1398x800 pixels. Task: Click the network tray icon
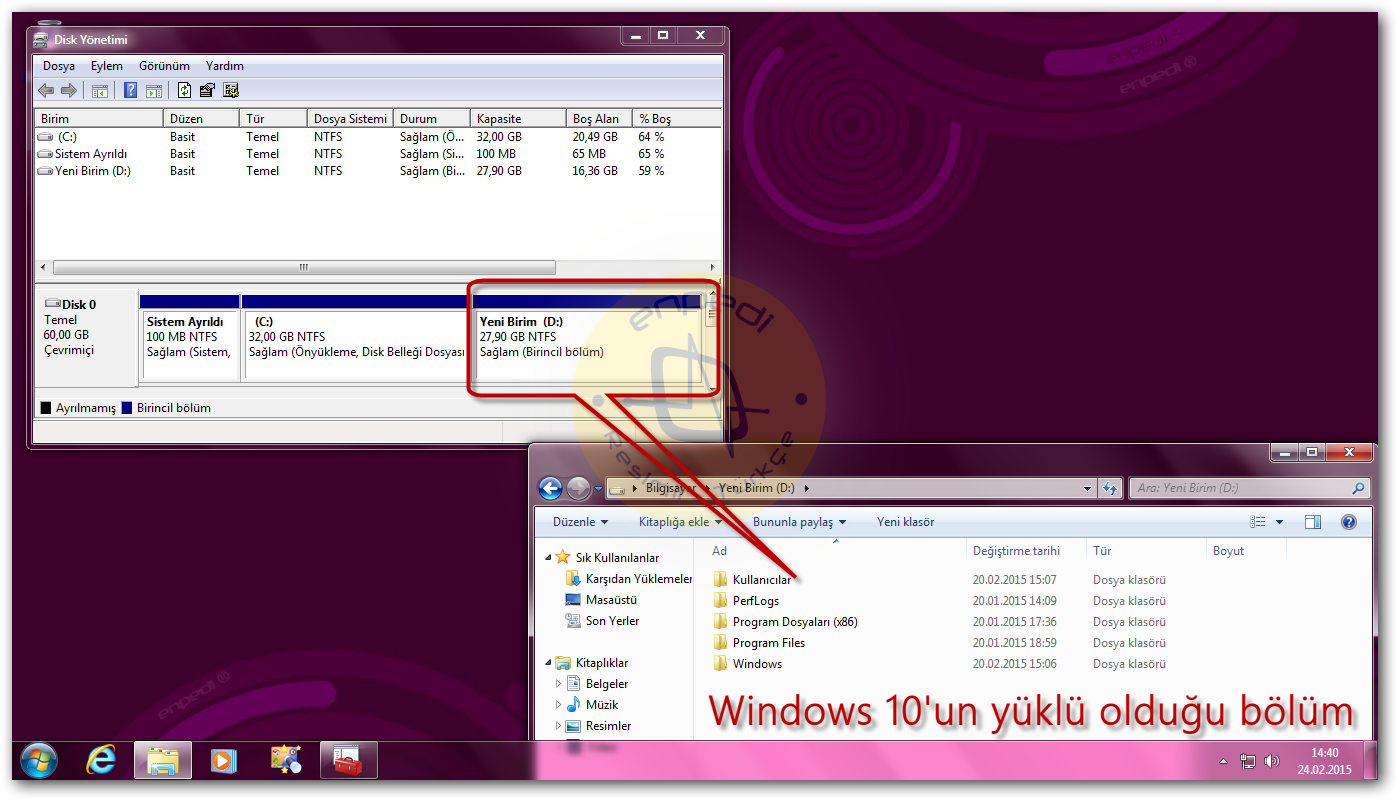coord(1248,761)
